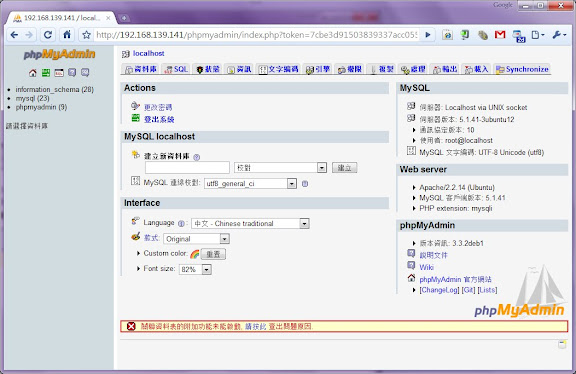The image size is (576, 374).
Task: Click the 重置 reset button for Custom color
Action: (x=213, y=254)
